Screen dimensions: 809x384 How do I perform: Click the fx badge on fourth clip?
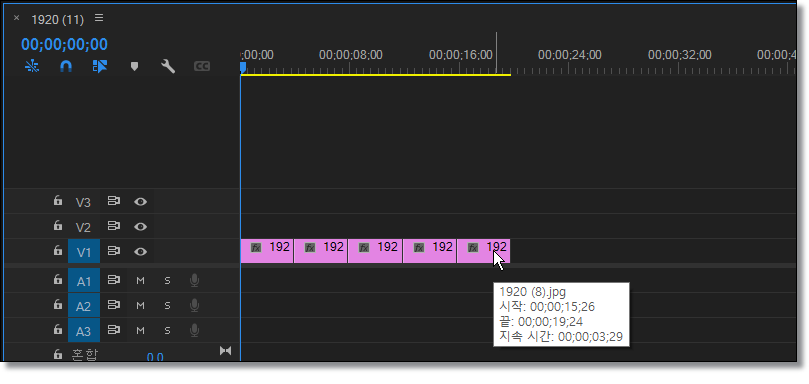(419, 248)
